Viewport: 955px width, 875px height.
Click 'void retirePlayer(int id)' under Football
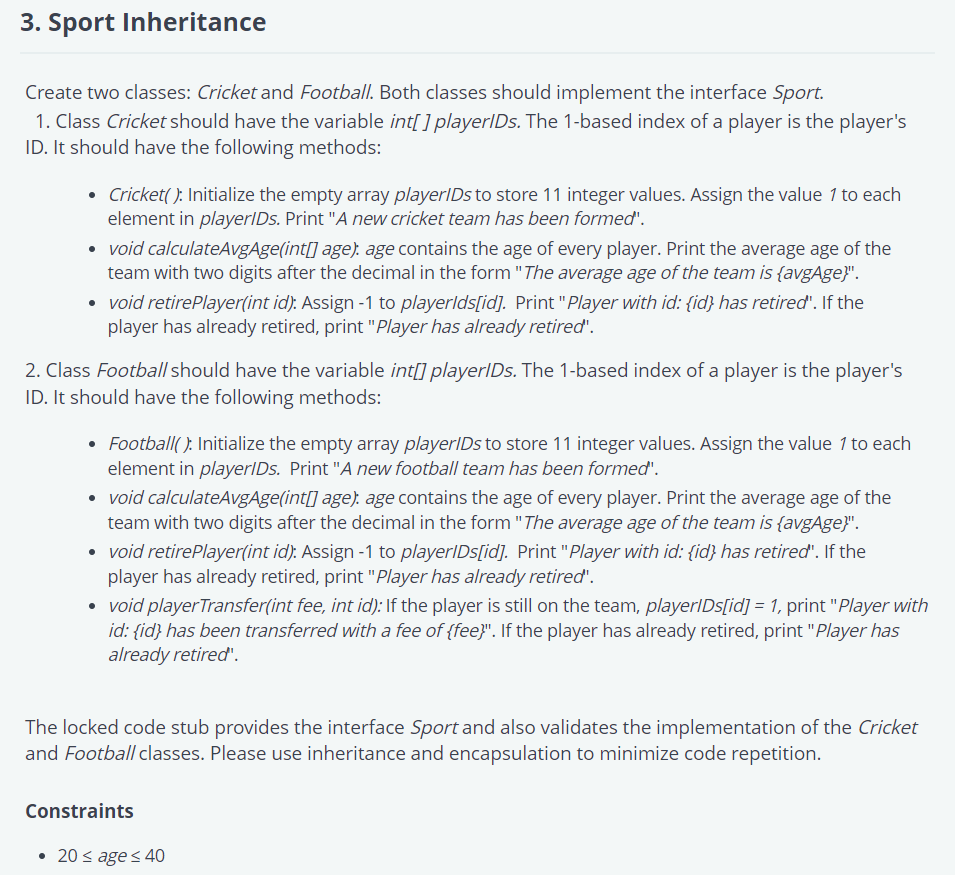(x=201, y=552)
